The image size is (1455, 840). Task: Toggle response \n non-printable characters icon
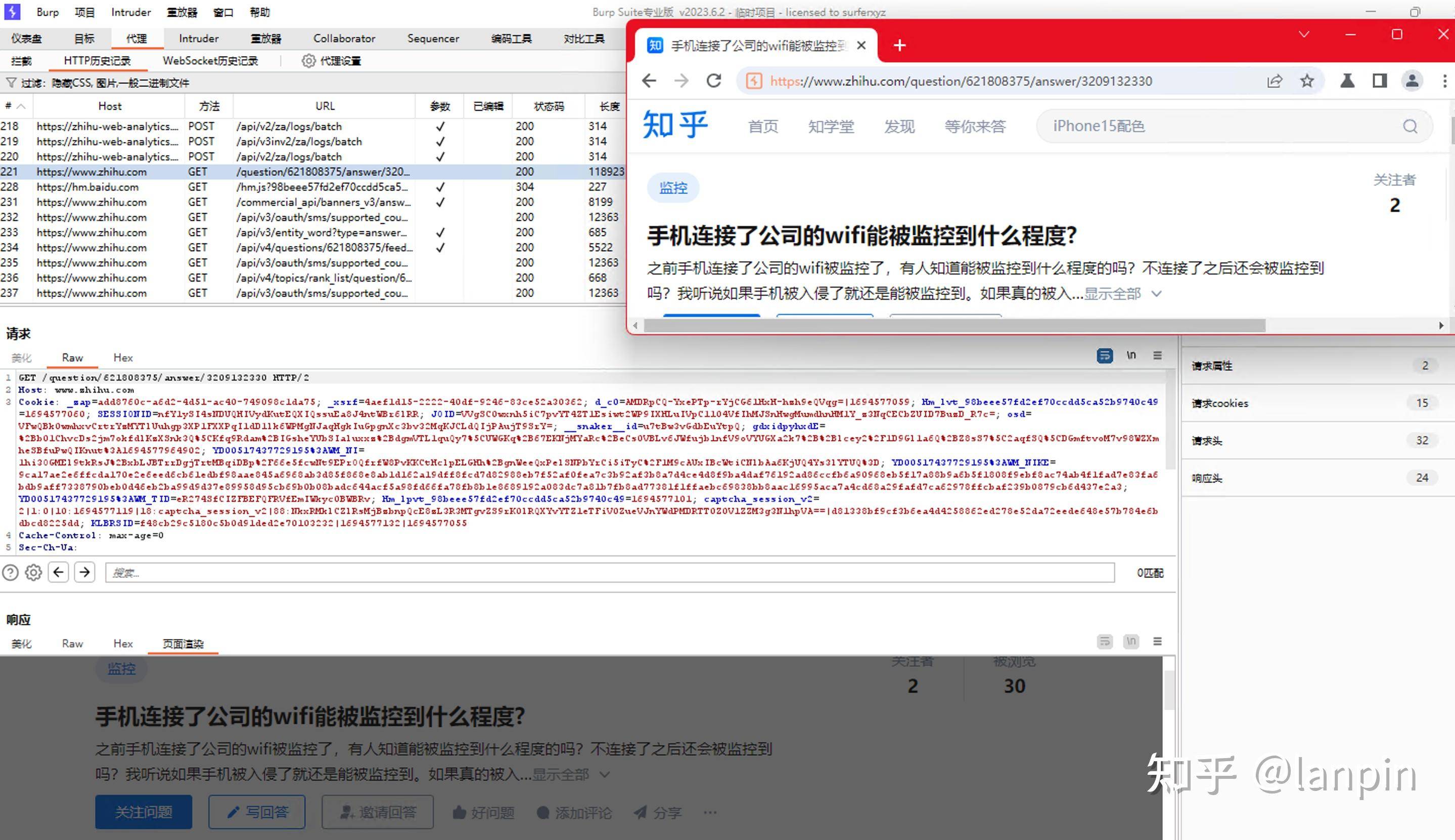pyautogui.click(x=1131, y=641)
